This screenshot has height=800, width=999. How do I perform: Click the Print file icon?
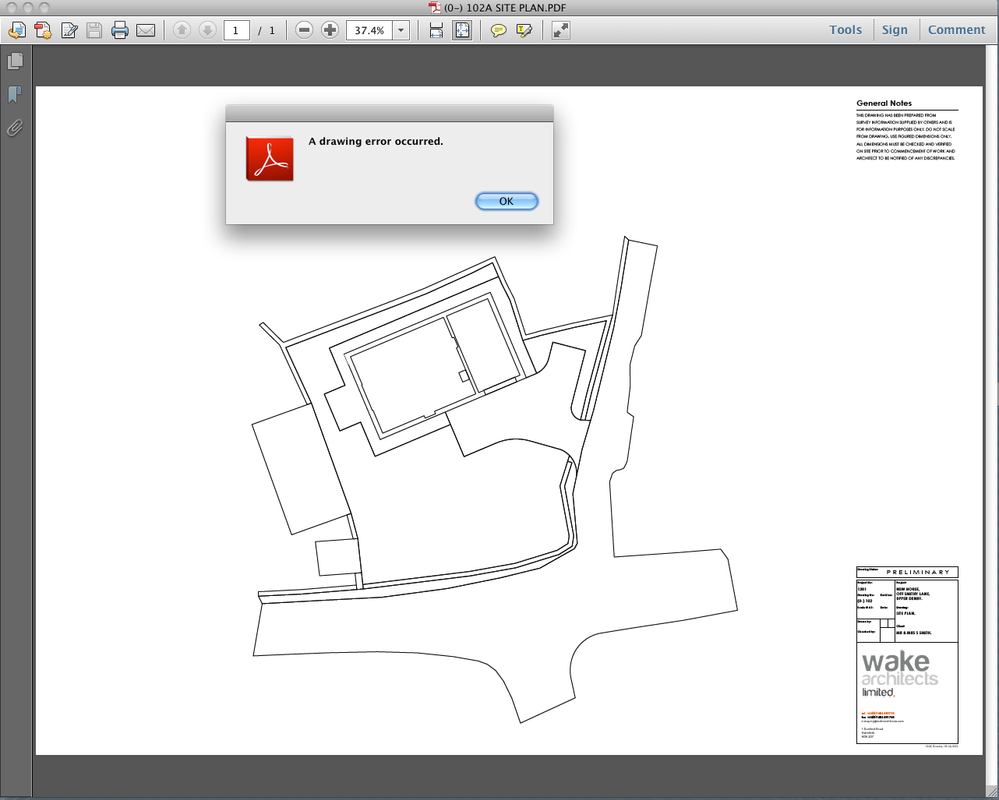point(120,30)
